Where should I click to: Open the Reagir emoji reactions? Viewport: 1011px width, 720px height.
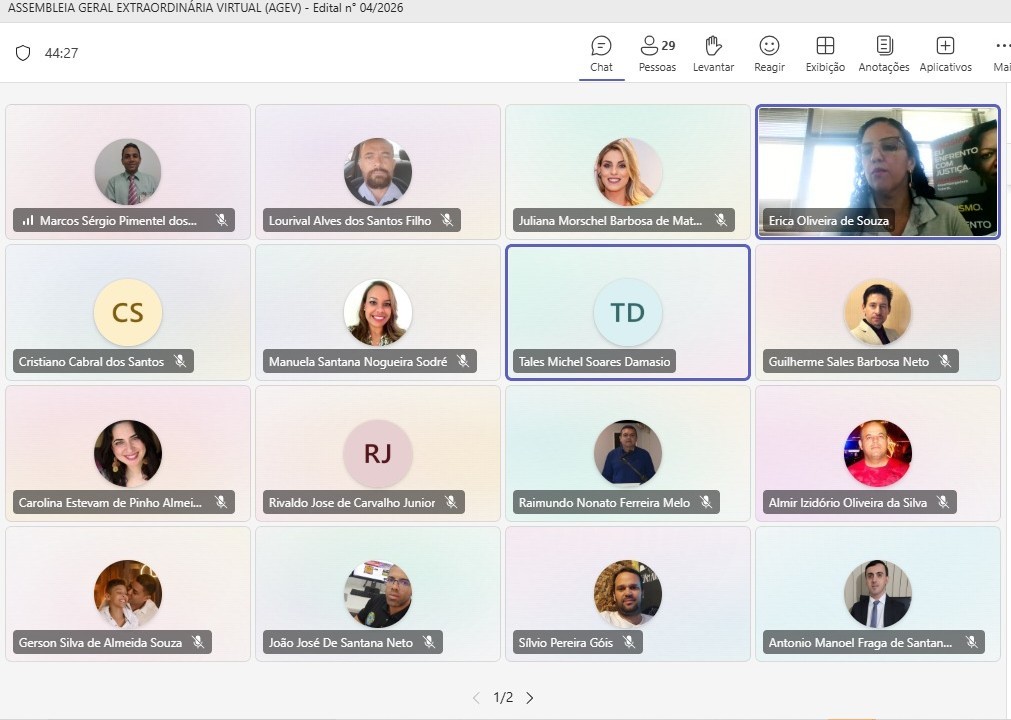[x=769, y=54]
